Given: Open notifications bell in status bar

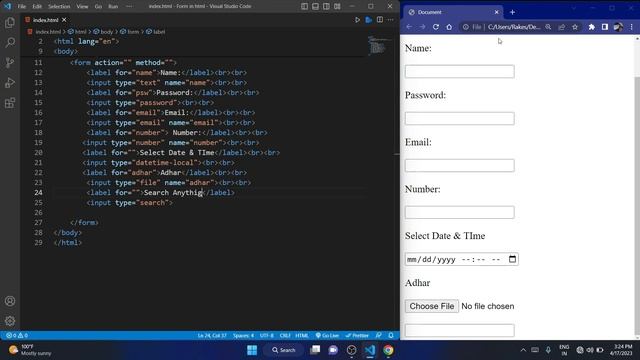Looking at the screenshot, I should [x=391, y=336].
